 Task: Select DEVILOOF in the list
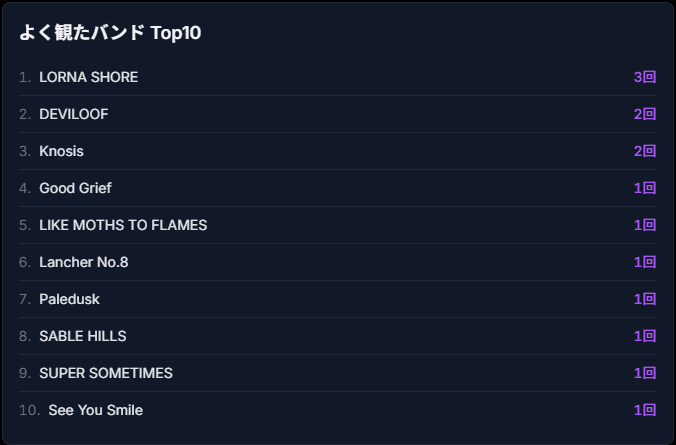point(74,114)
